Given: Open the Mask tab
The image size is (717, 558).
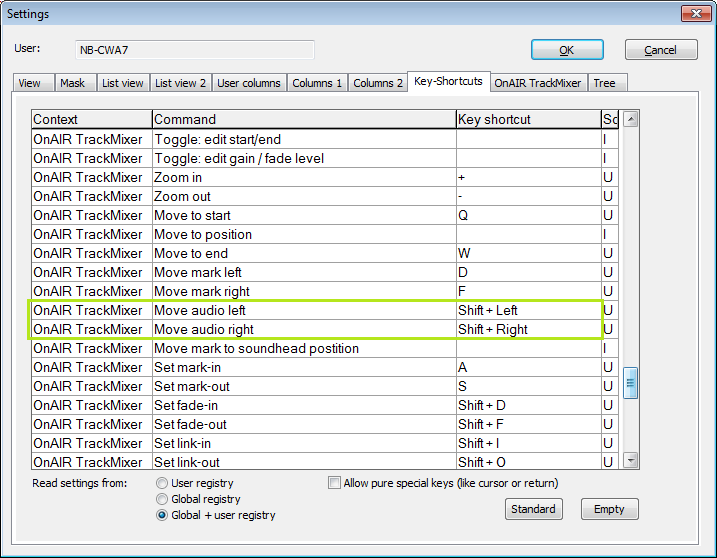Looking at the screenshot, I should coord(72,83).
